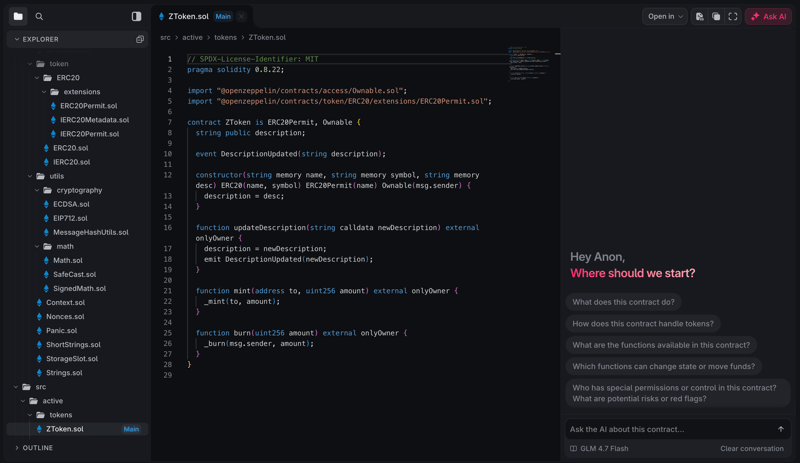The image size is (800, 463).
Task: Toggle the sidebar panel layout icon
Action: click(x=136, y=16)
